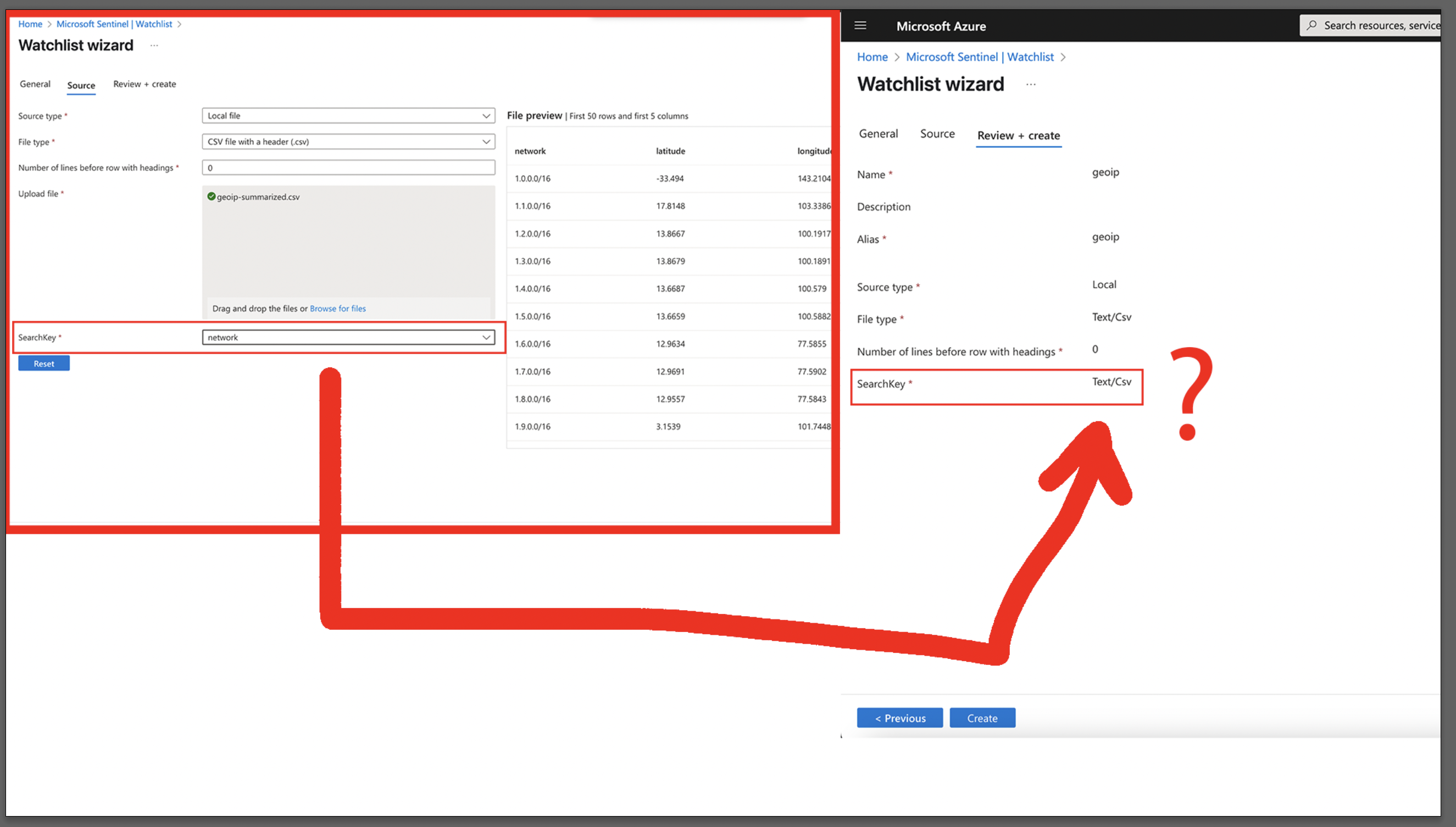Click the Browse for files link
This screenshot has height=827, width=1456.
[x=337, y=309]
